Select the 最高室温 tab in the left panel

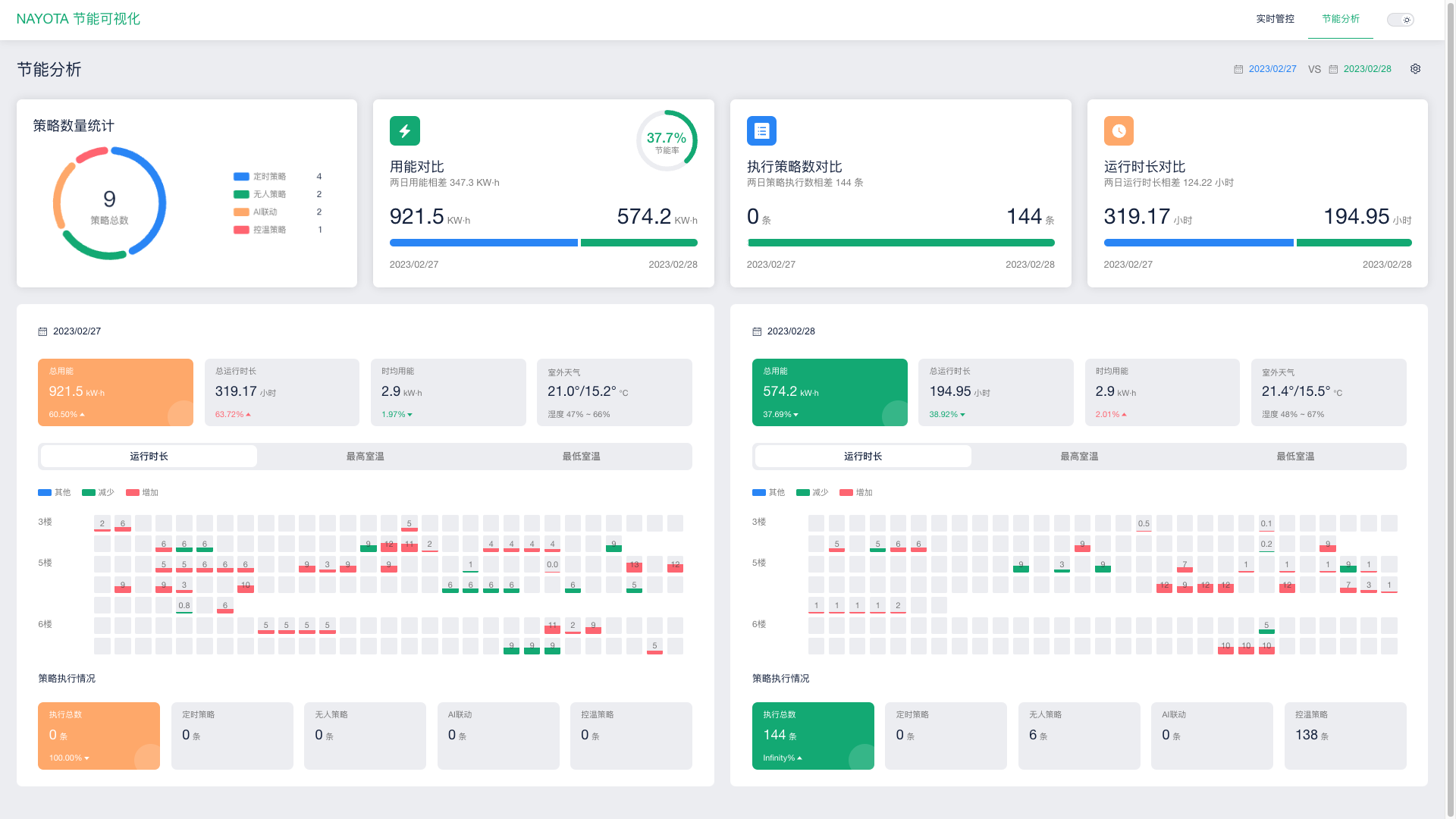(365, 457)
